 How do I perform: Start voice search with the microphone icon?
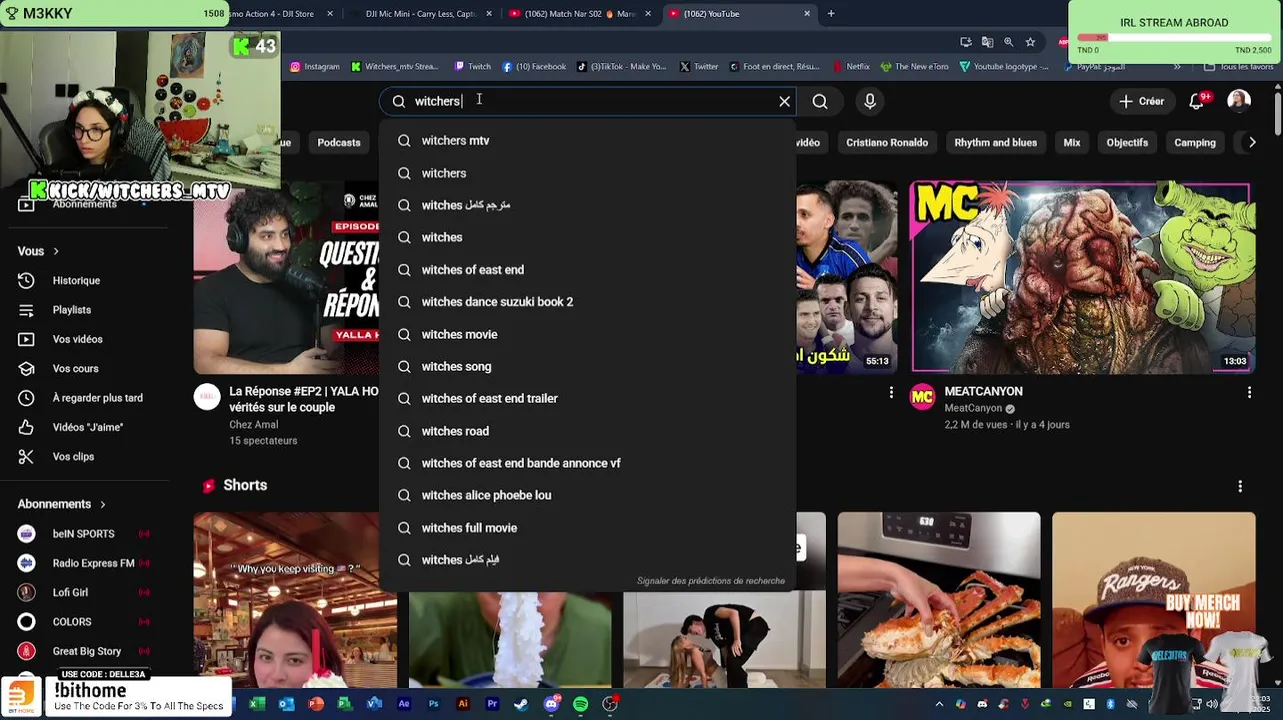tap(870, 101)
